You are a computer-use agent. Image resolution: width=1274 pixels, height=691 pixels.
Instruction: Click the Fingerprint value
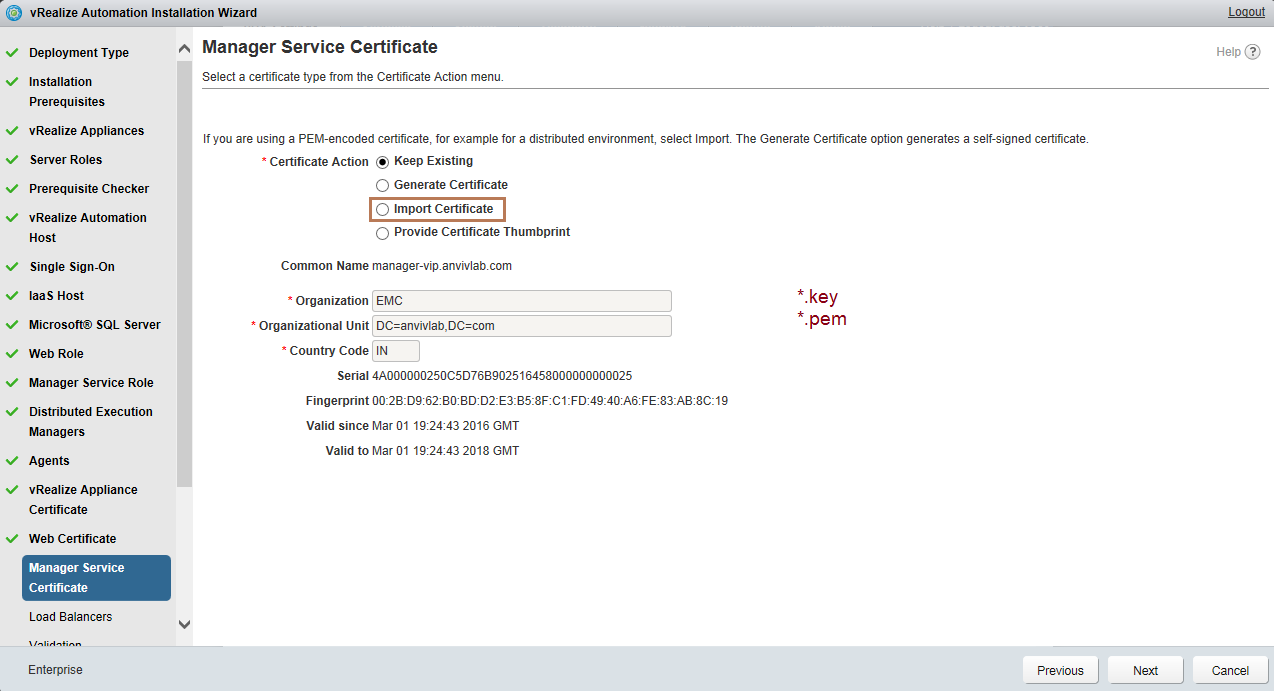(x=550, y=401)
